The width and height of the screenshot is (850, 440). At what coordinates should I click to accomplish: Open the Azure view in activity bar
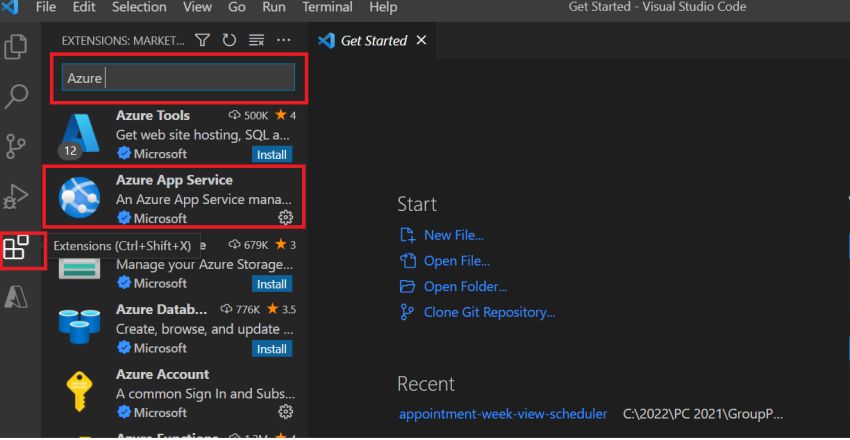pos(16,296)
